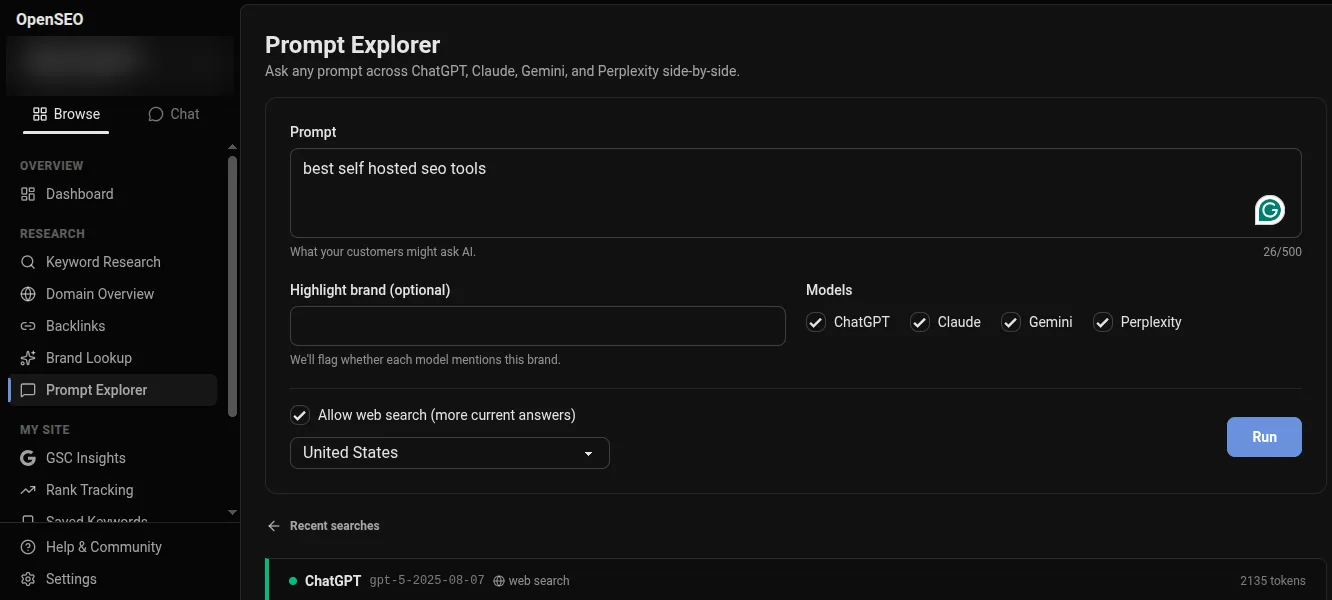Click the Rank Tracking trend icon
Viewport: 1332px width, 600px height.
pos(28,490)
